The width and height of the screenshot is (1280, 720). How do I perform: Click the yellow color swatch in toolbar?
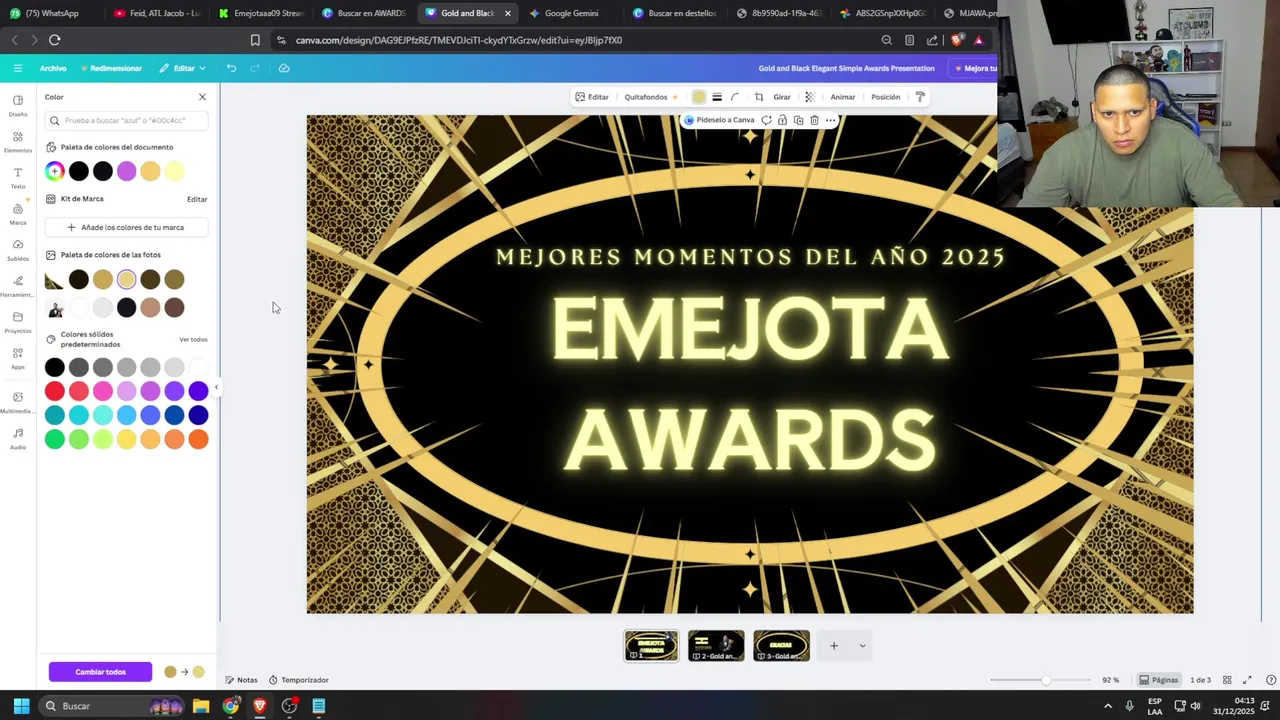[x=699, y=97]
